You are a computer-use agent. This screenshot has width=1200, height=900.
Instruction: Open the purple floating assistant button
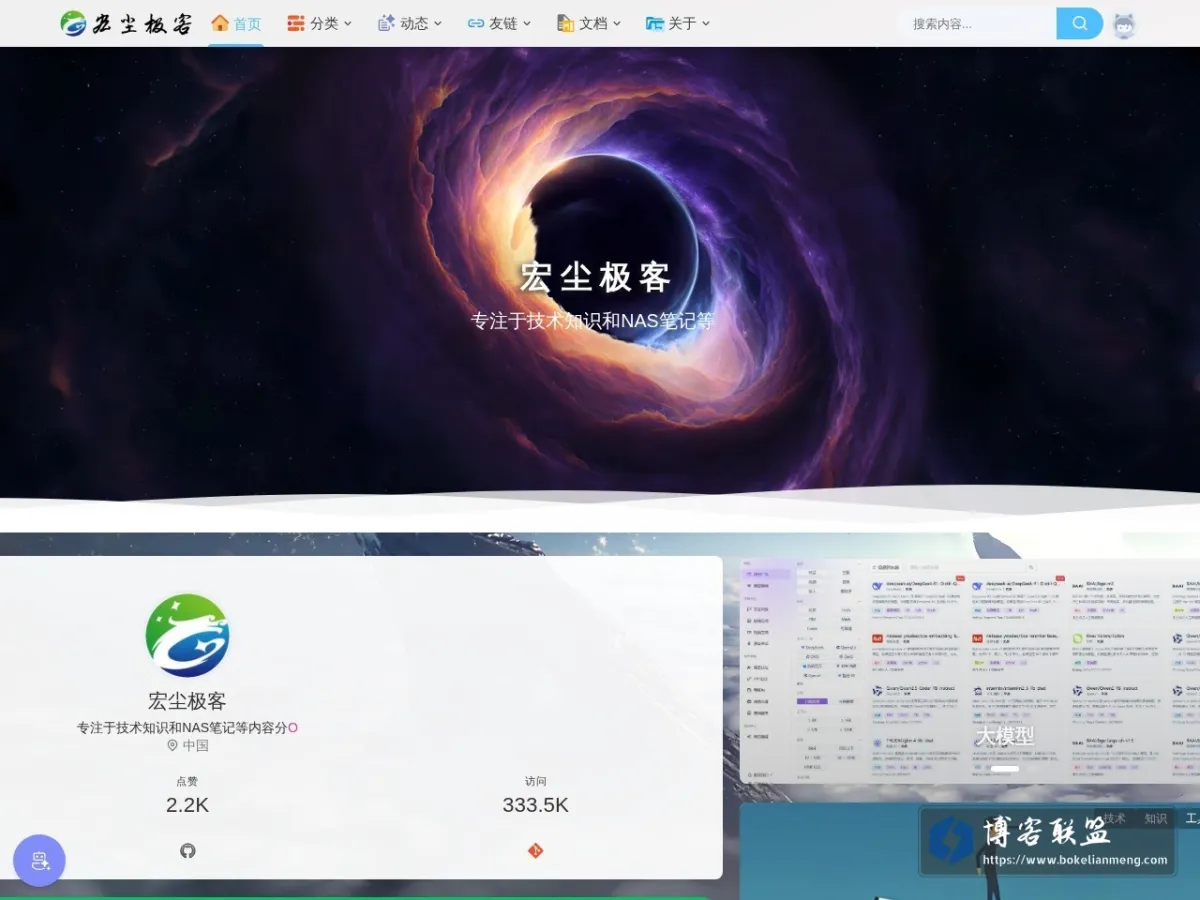click(x=39, y=860)
